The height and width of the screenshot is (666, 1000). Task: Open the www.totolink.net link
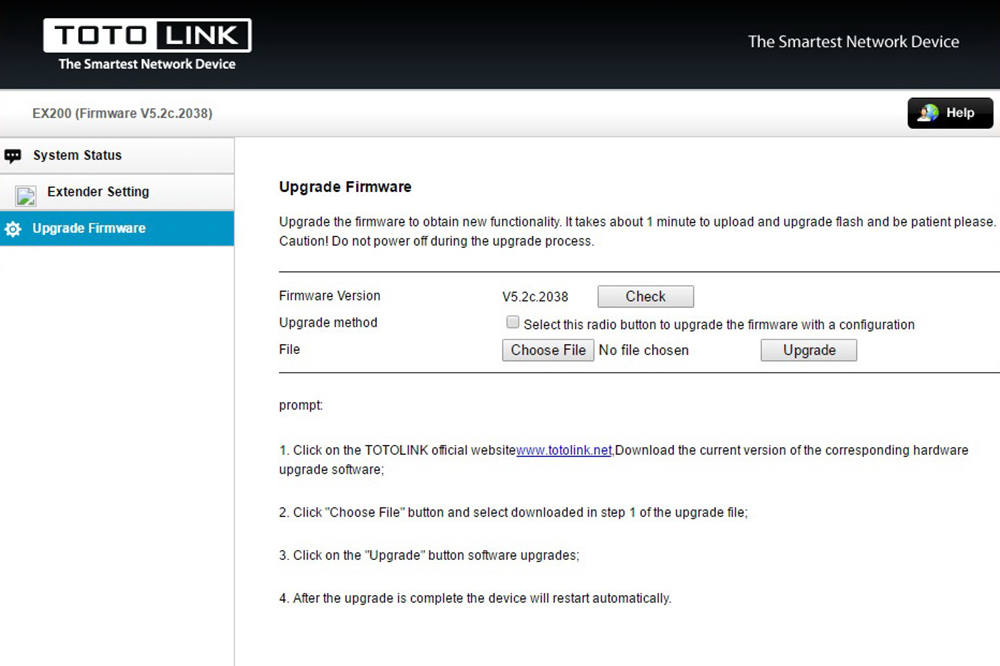564,451
